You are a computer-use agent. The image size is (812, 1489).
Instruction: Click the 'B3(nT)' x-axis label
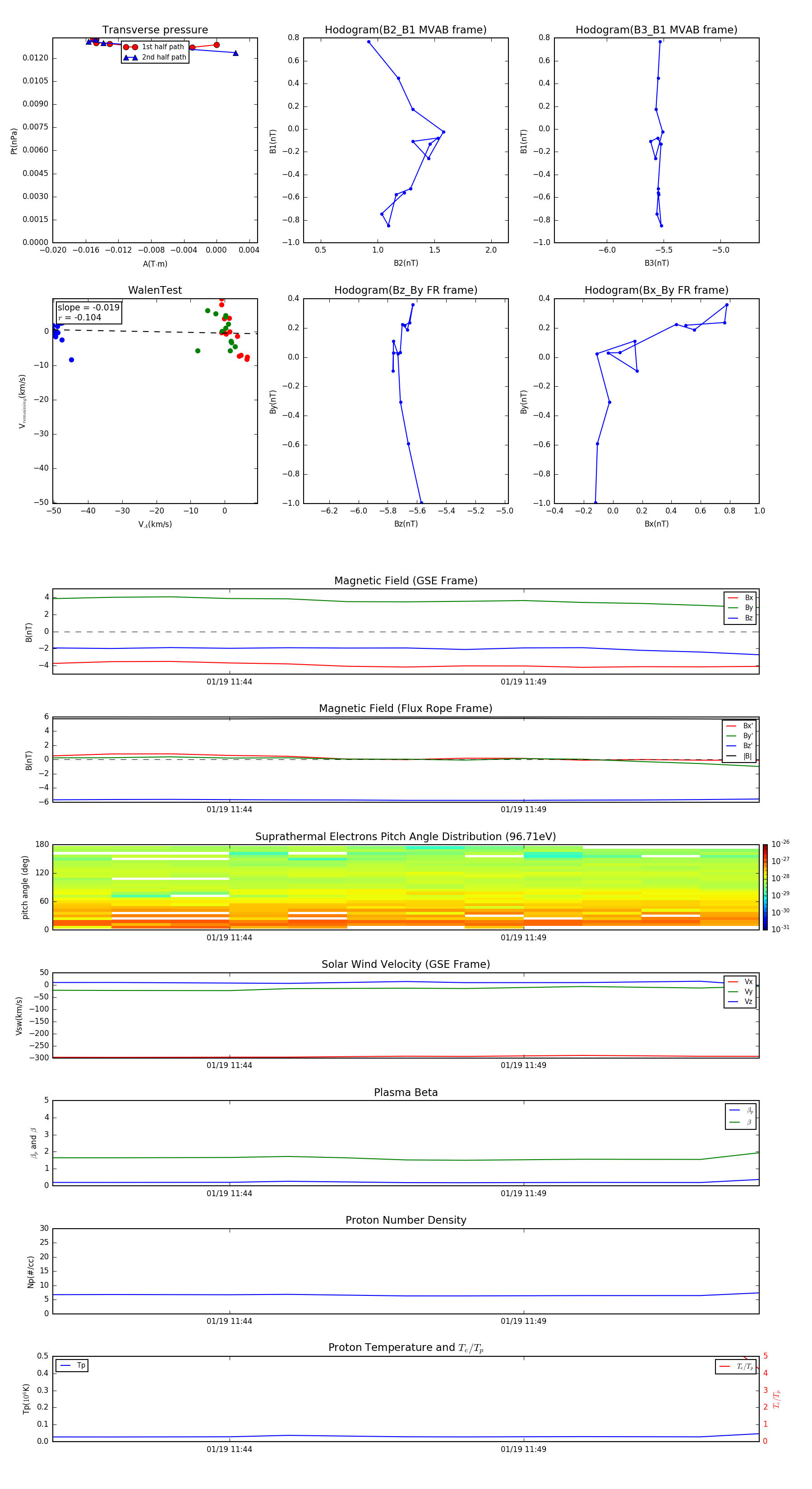[656, 263]
